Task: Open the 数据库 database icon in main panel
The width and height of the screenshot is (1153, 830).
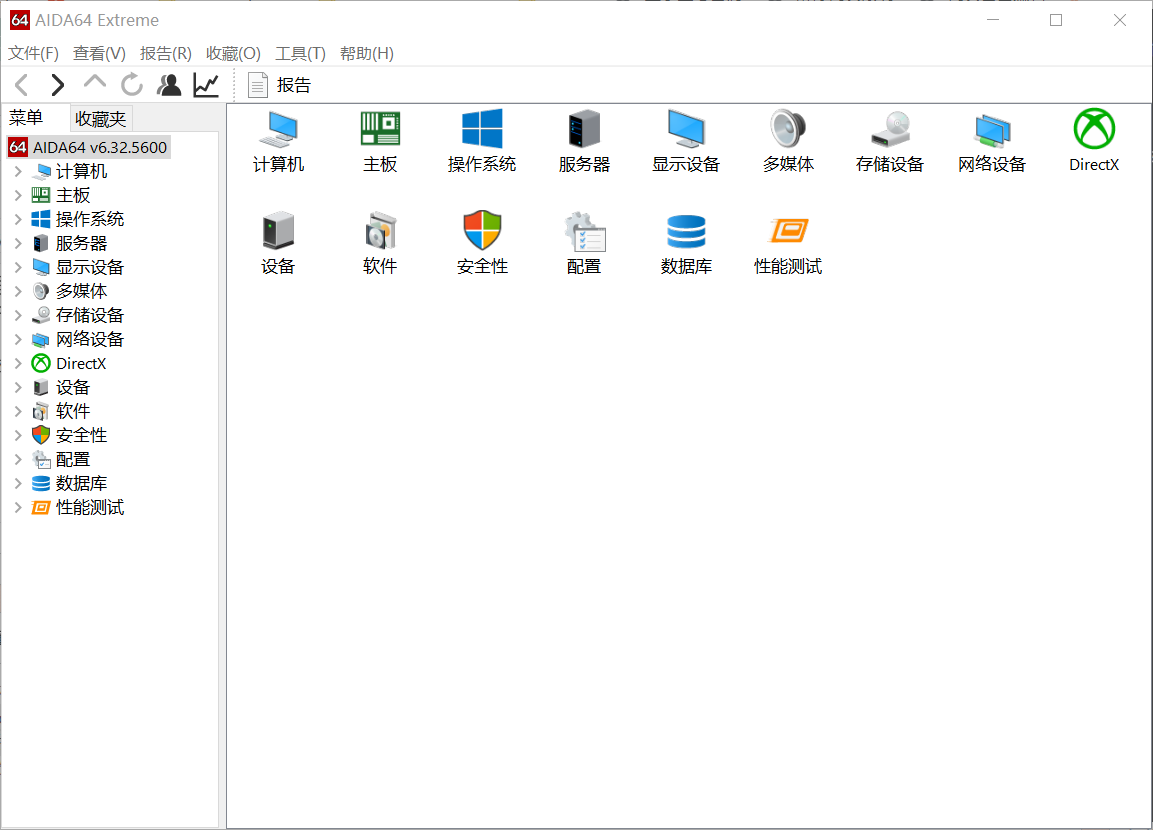Action: coord(686,232)
